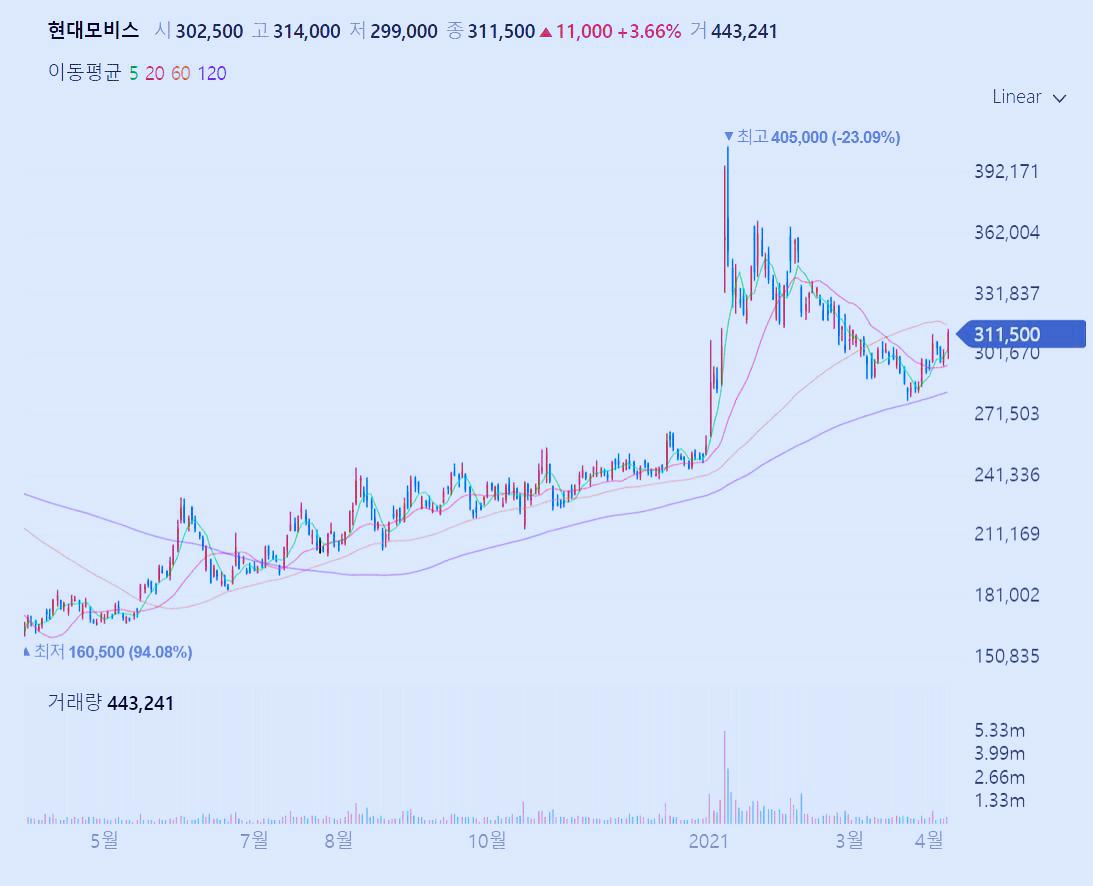Toggle the 20-day moving average
Screen dimensions: 1093x886
(x=155, y=73)
